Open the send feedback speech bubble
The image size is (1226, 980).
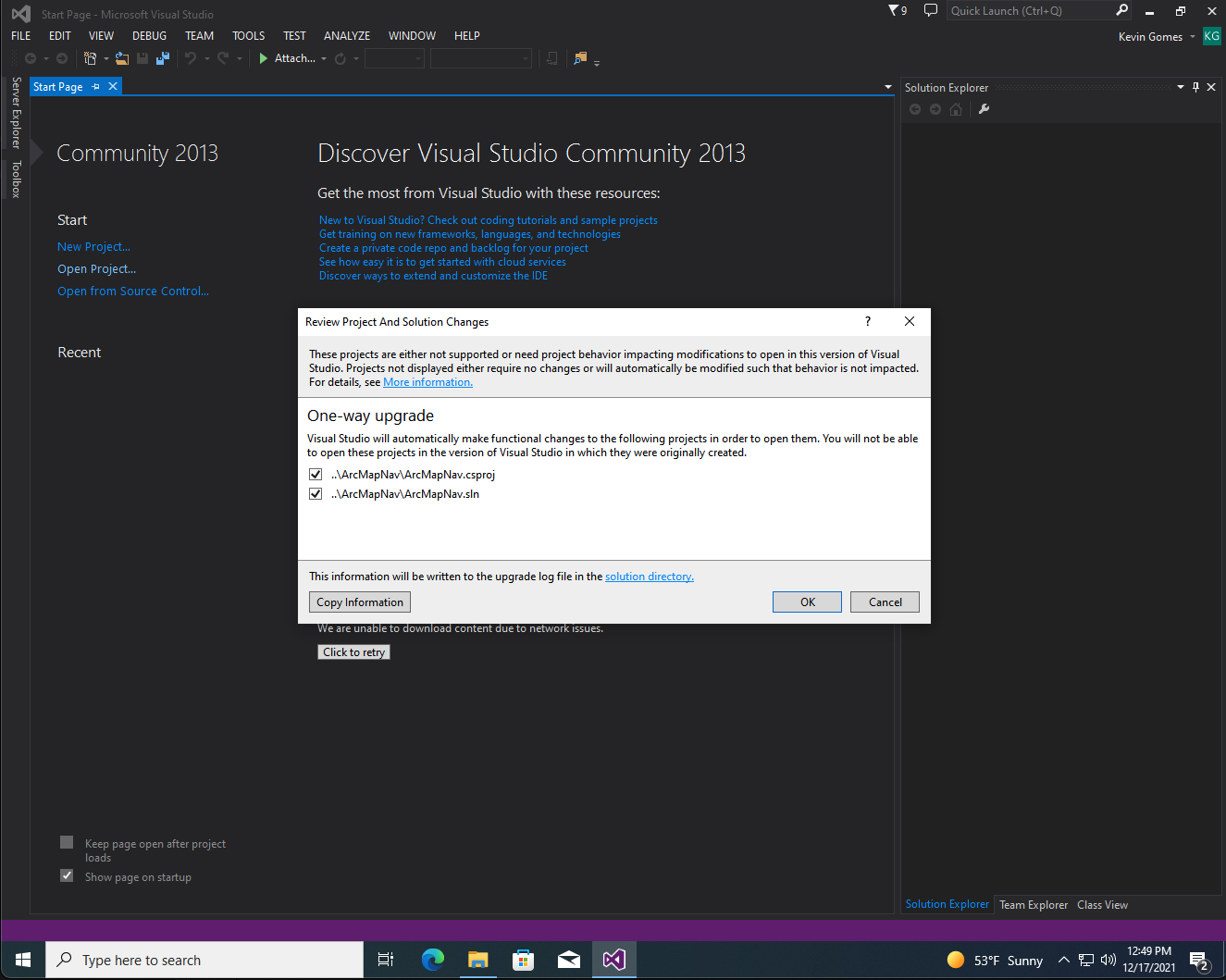pyautogui.click(x=931, y=10)
